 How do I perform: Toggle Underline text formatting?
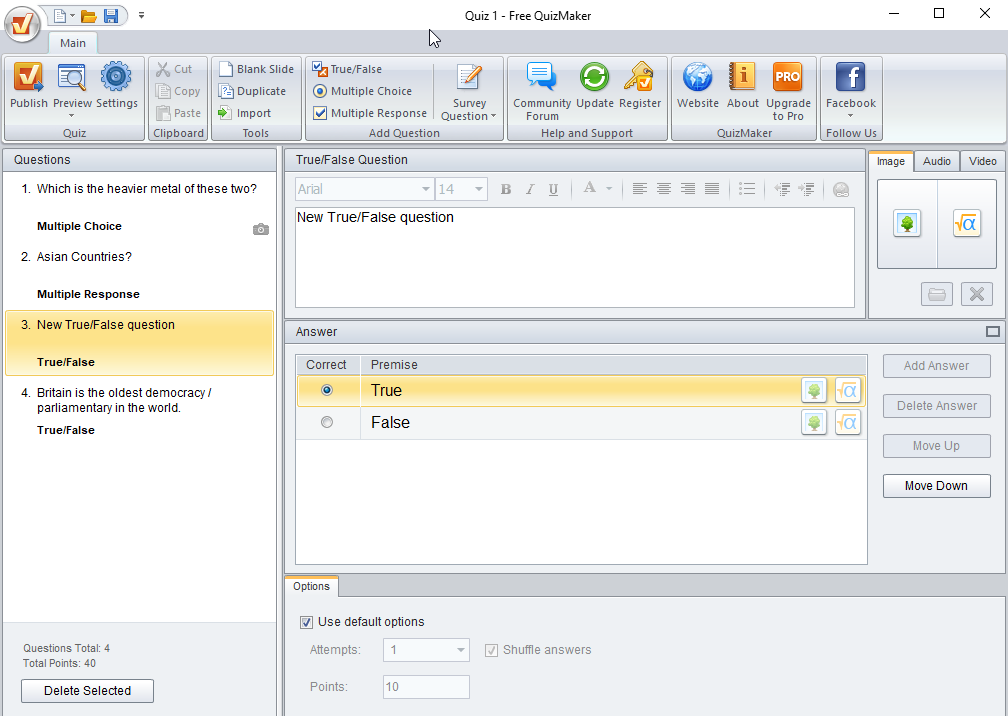coord(554,189)
